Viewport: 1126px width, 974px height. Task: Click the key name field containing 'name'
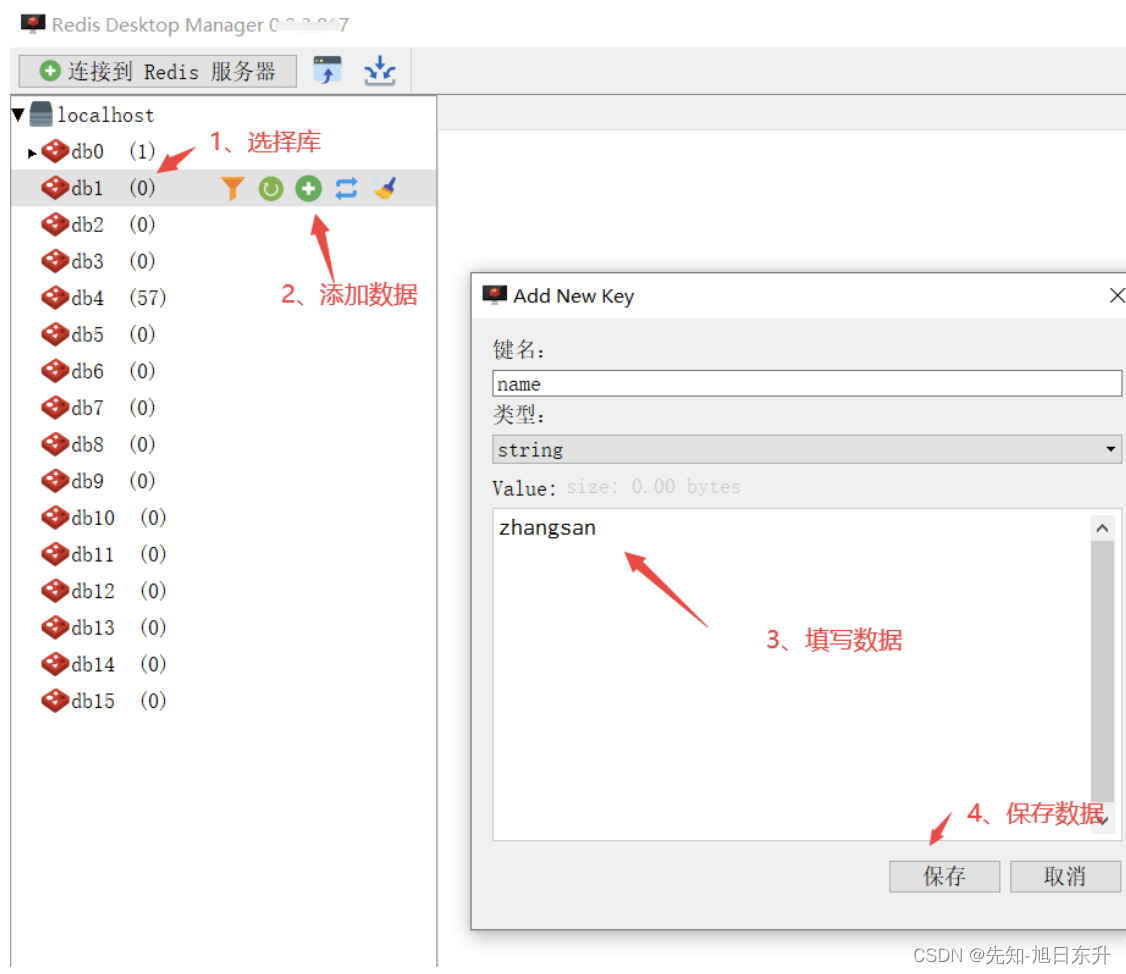806,384
